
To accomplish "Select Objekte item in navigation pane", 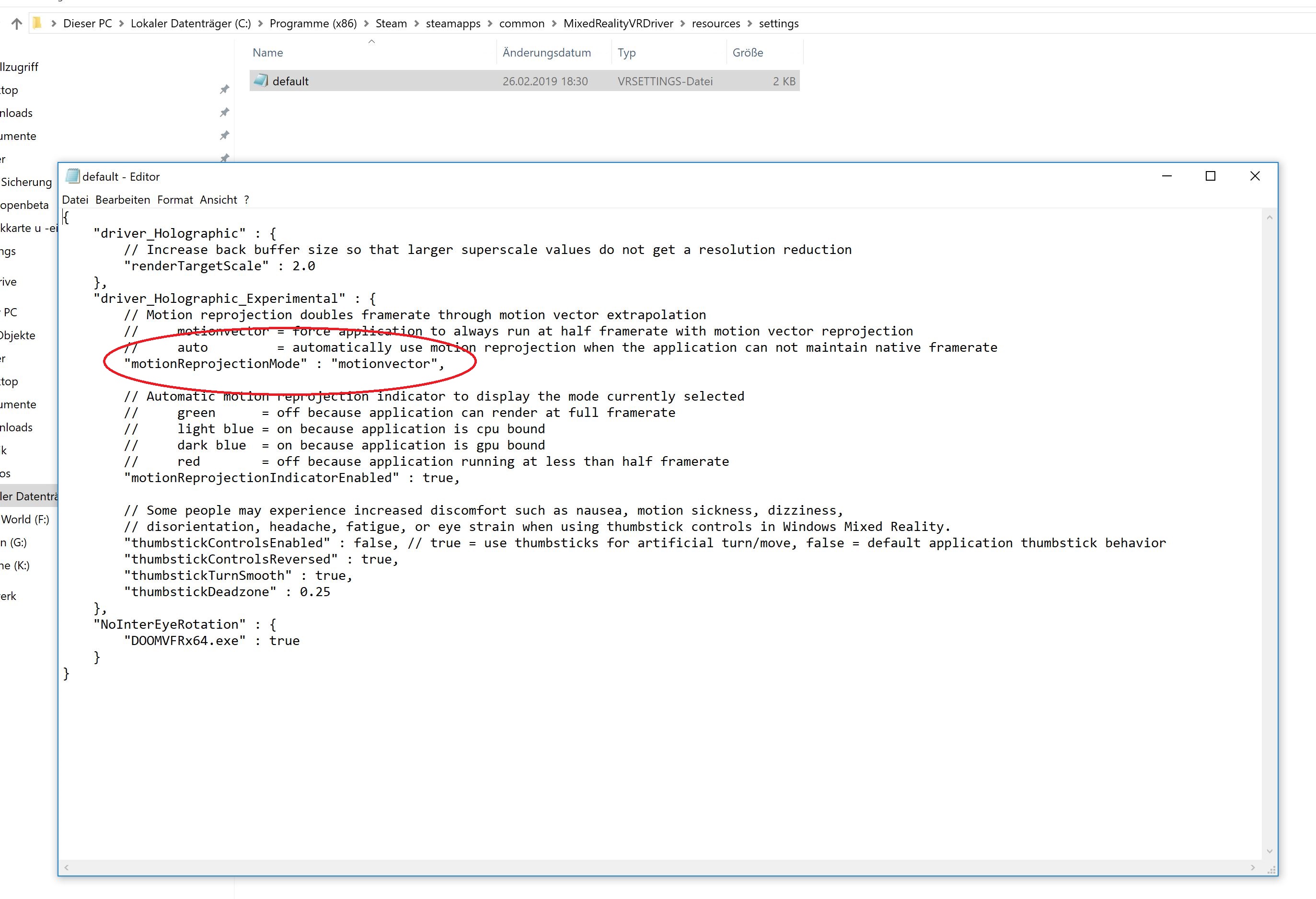I will click(18, 335).
